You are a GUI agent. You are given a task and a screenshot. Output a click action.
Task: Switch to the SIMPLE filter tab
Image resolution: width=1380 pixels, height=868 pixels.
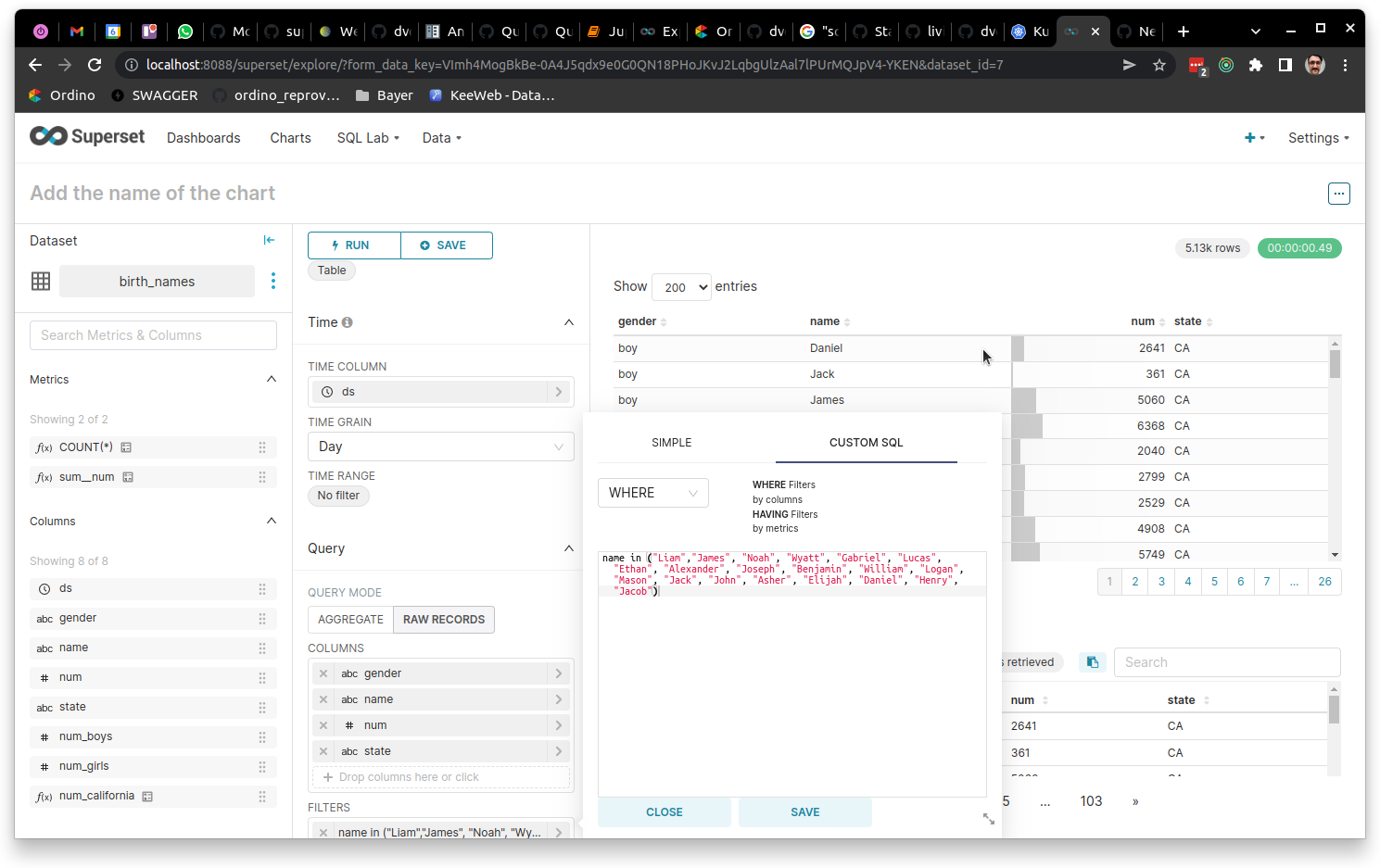(x=672, y=443)
